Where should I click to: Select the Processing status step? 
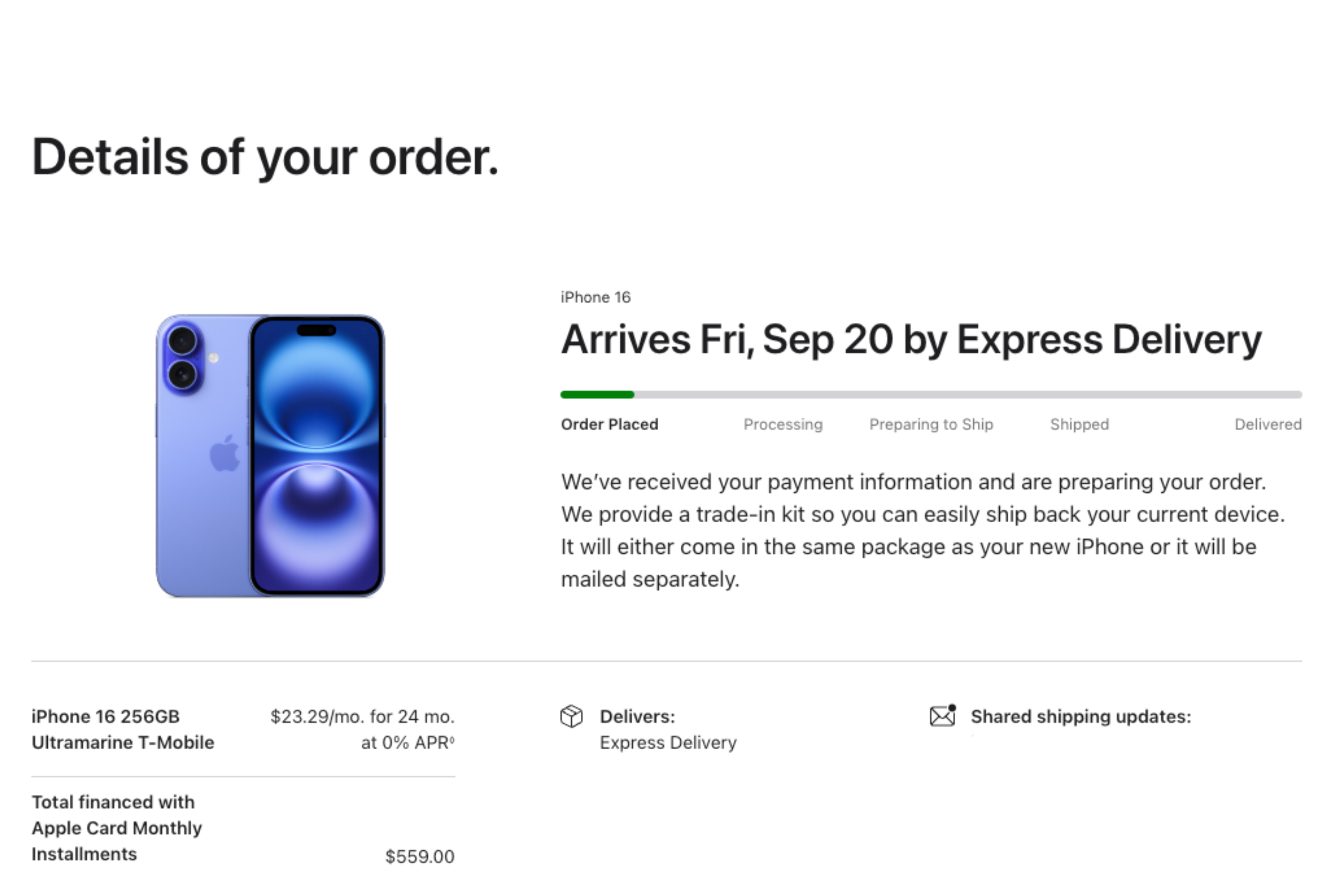tap(783, 425)
